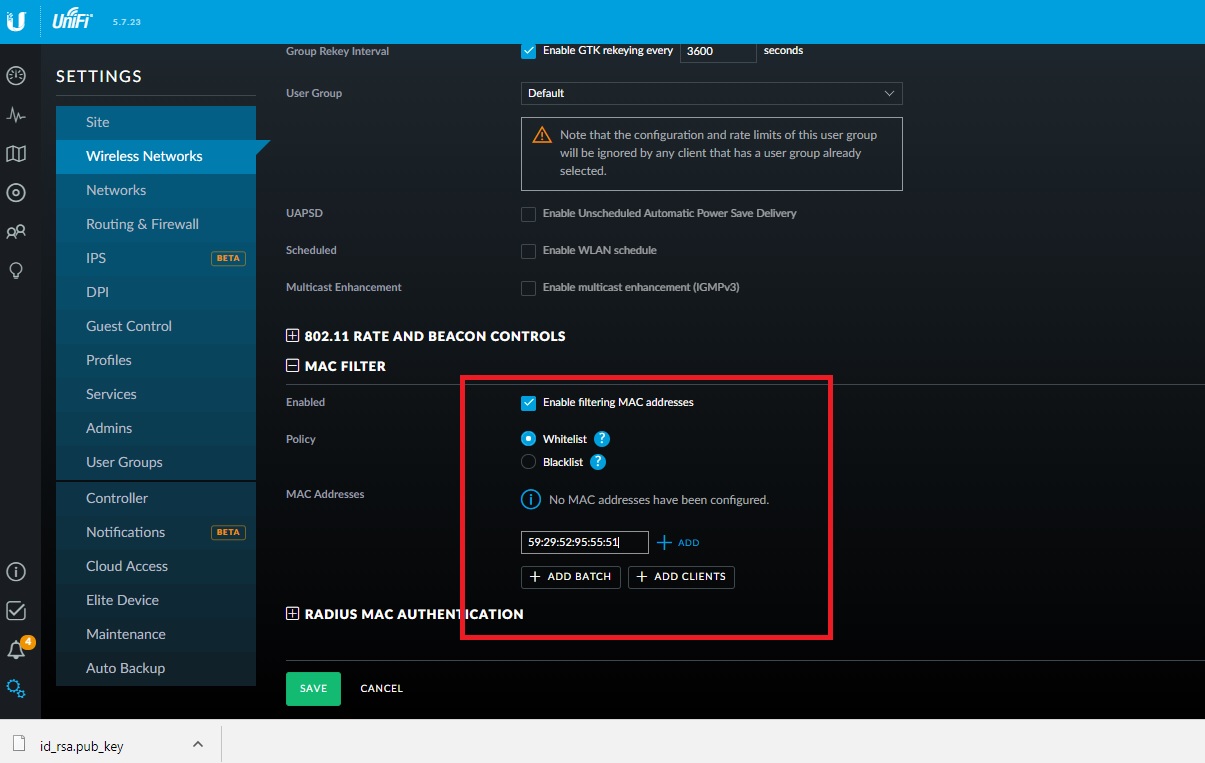The height and width of the screenshot is (763, 1205).
Task: Open the Devices circle icon
Action: tap(16, 193)
